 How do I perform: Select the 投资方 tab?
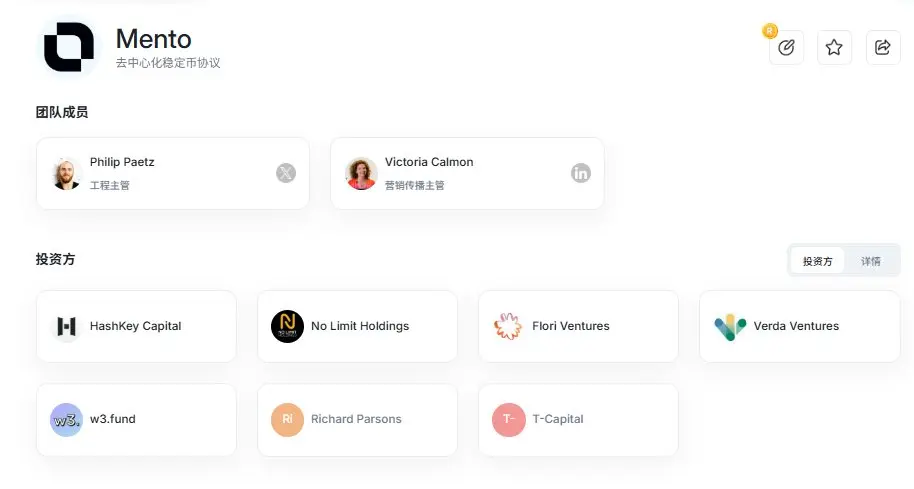pyautogui.click(x=817, y=261)
